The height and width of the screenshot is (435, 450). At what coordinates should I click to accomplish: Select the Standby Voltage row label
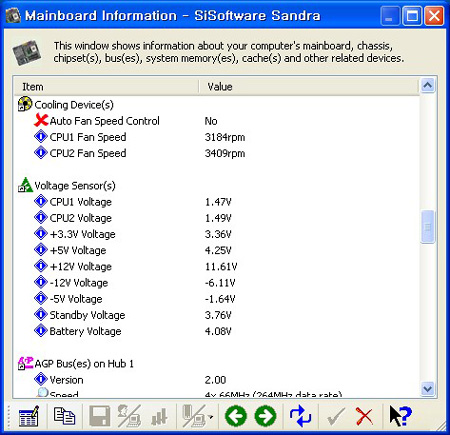(x=87, y=315)
